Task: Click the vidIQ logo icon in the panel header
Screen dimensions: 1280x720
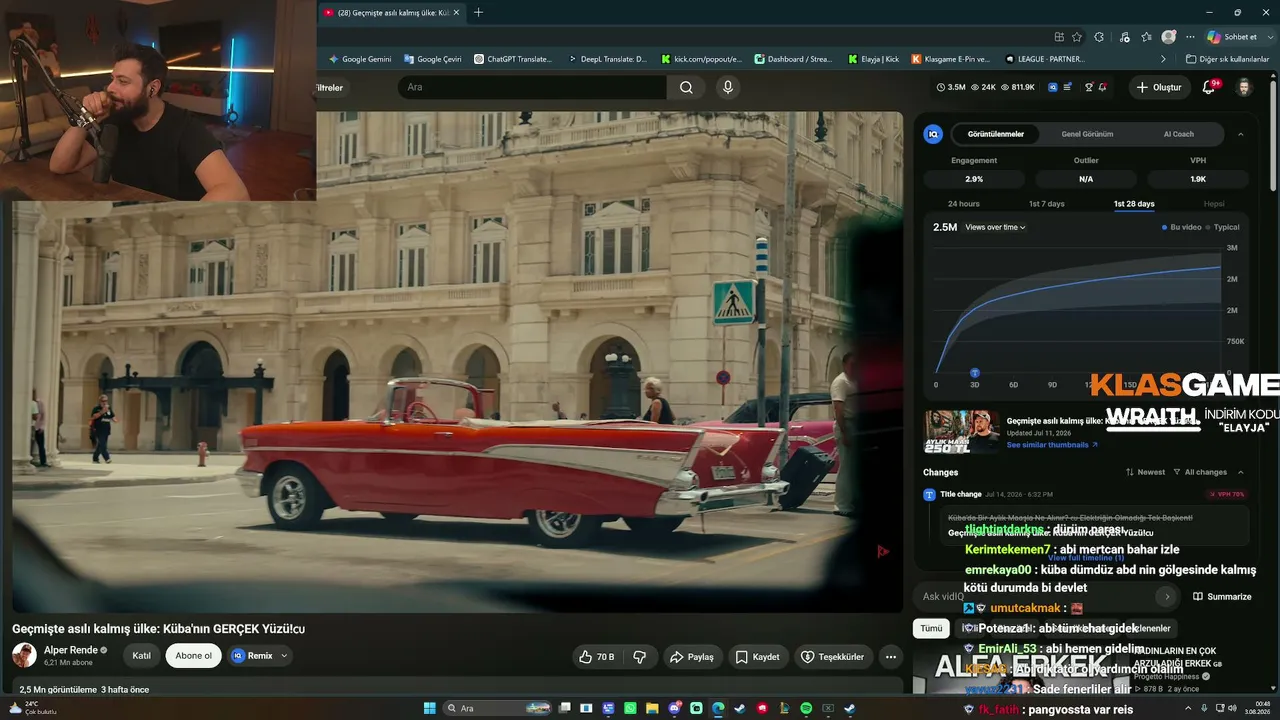Action: tap(933, 133)
